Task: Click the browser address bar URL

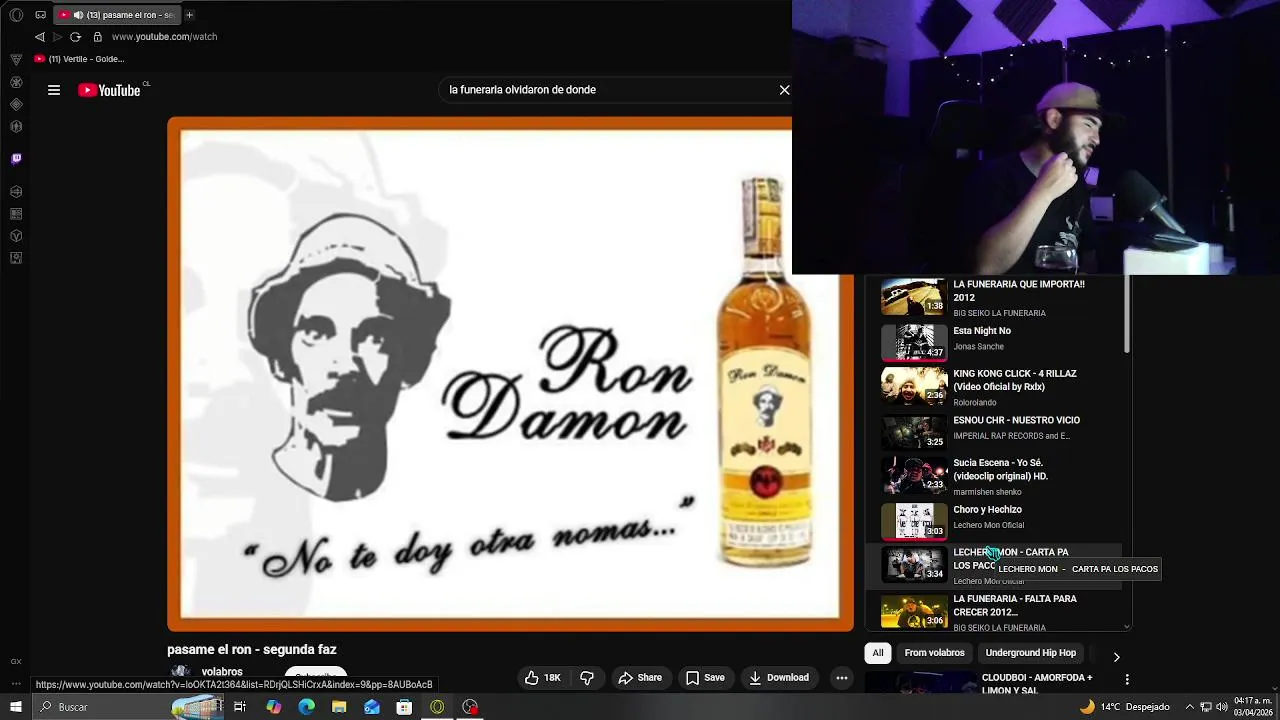Action: pos(164,37)
